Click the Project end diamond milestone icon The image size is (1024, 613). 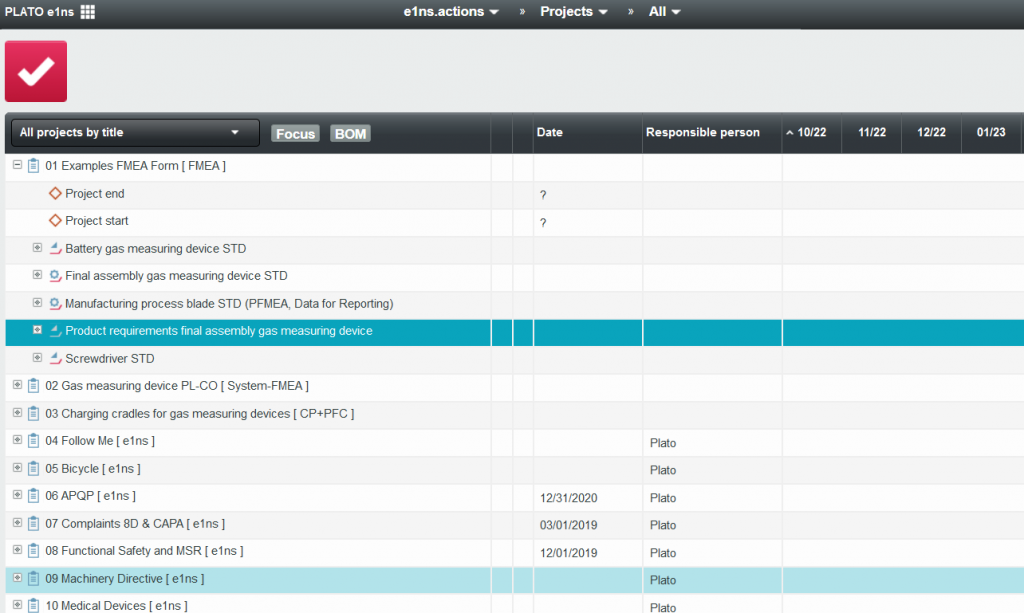(56, 194)
